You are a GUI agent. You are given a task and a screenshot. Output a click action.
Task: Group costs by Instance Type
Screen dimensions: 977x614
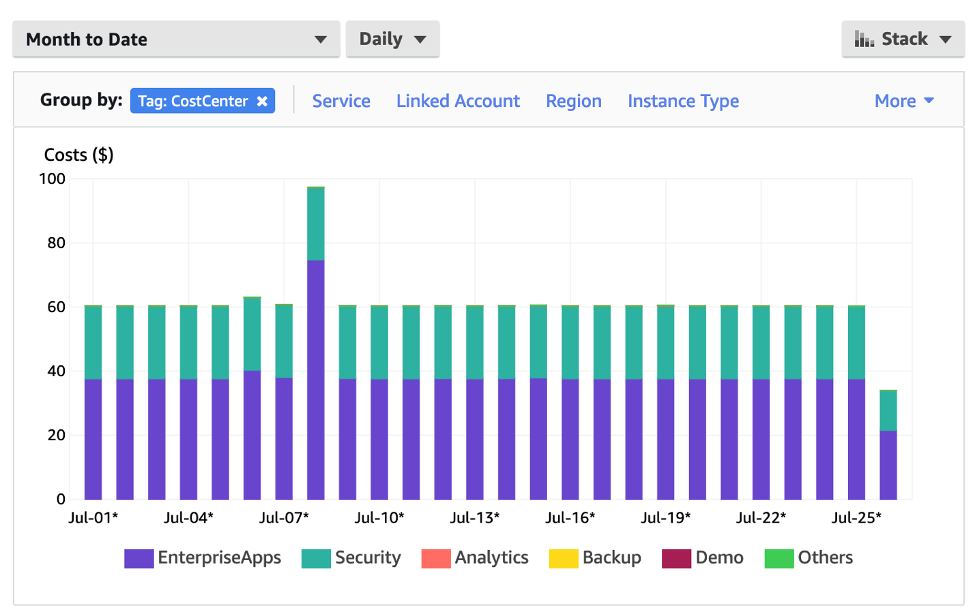(x=683, y=101)
